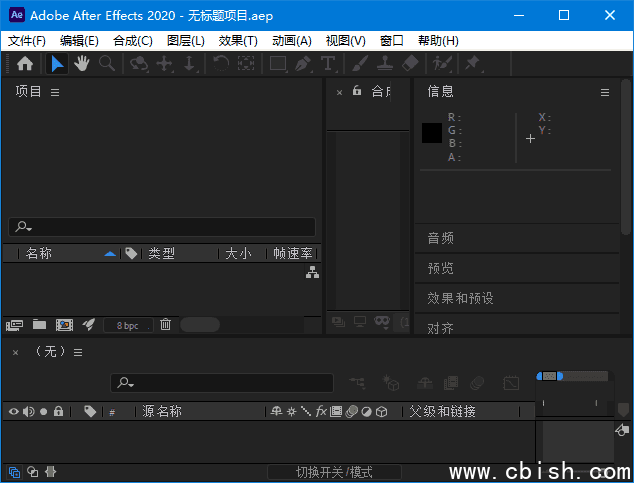Open Project search filter dropdown
The image size is (634, 483).
23,227
